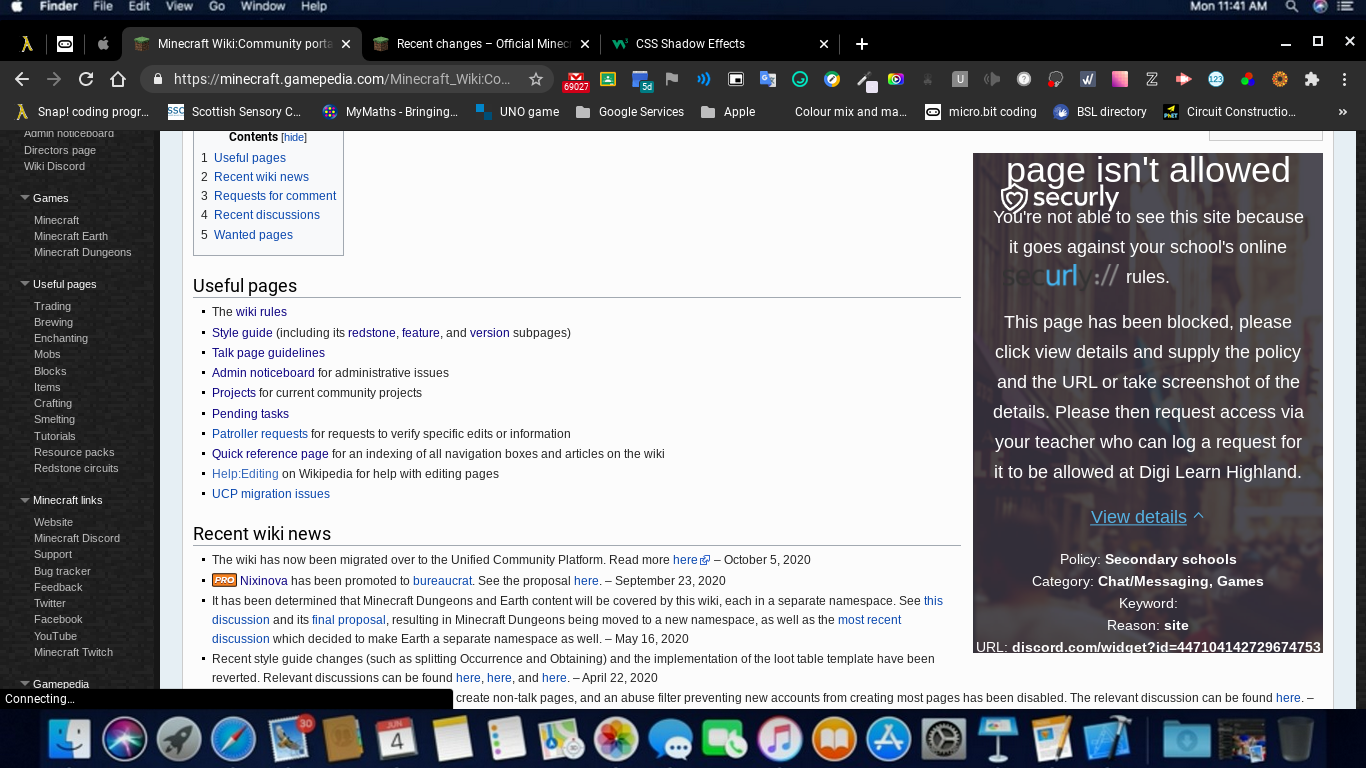Screen dimensions: 1366x768
Task: Close the CSS Shadow Effects tab
Action: [x=824, y=44]
